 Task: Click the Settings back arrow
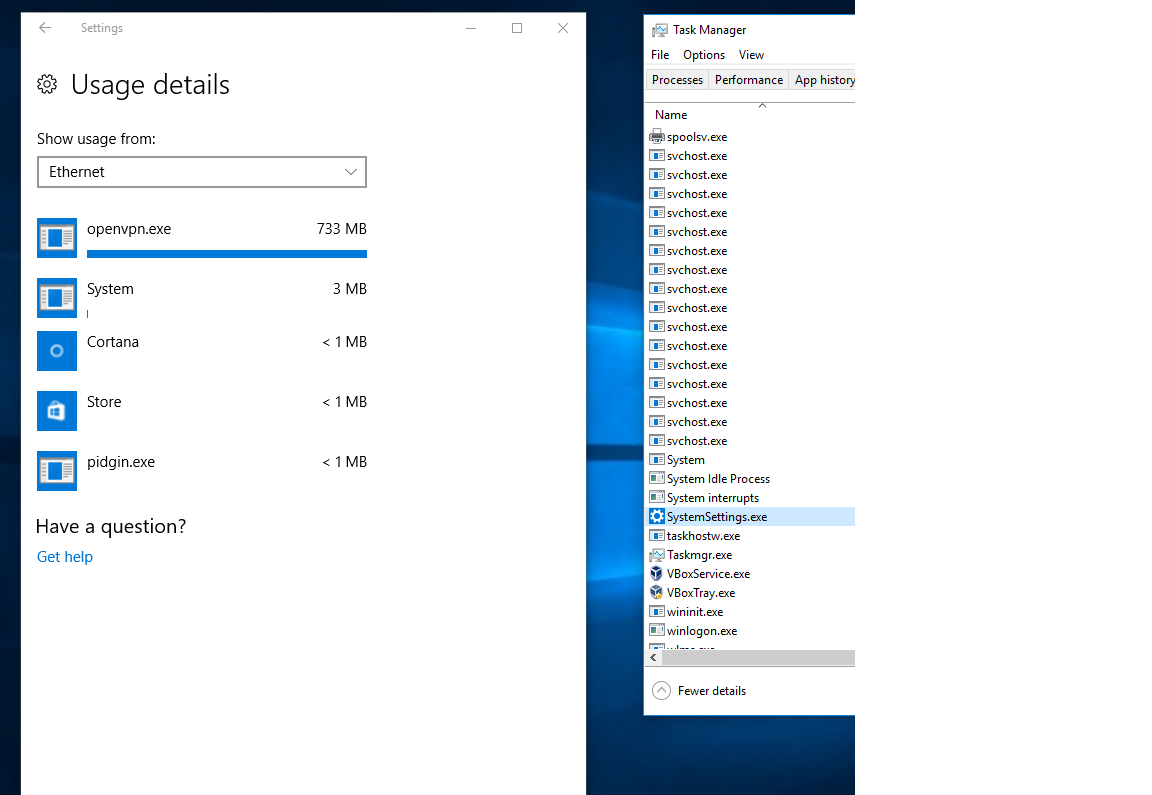click(45, 28)
